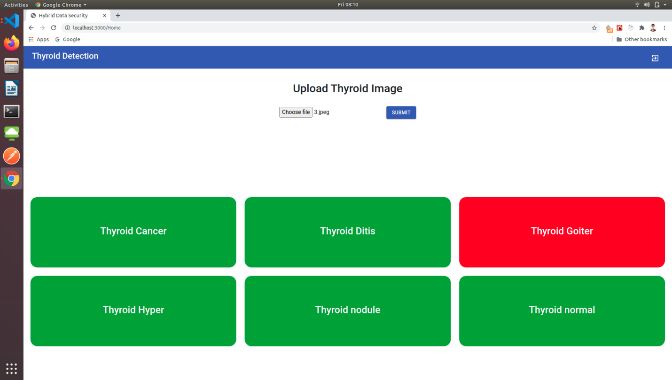Bookmark this page with the star
The image size is (672, 380).
tap(594, 28)
